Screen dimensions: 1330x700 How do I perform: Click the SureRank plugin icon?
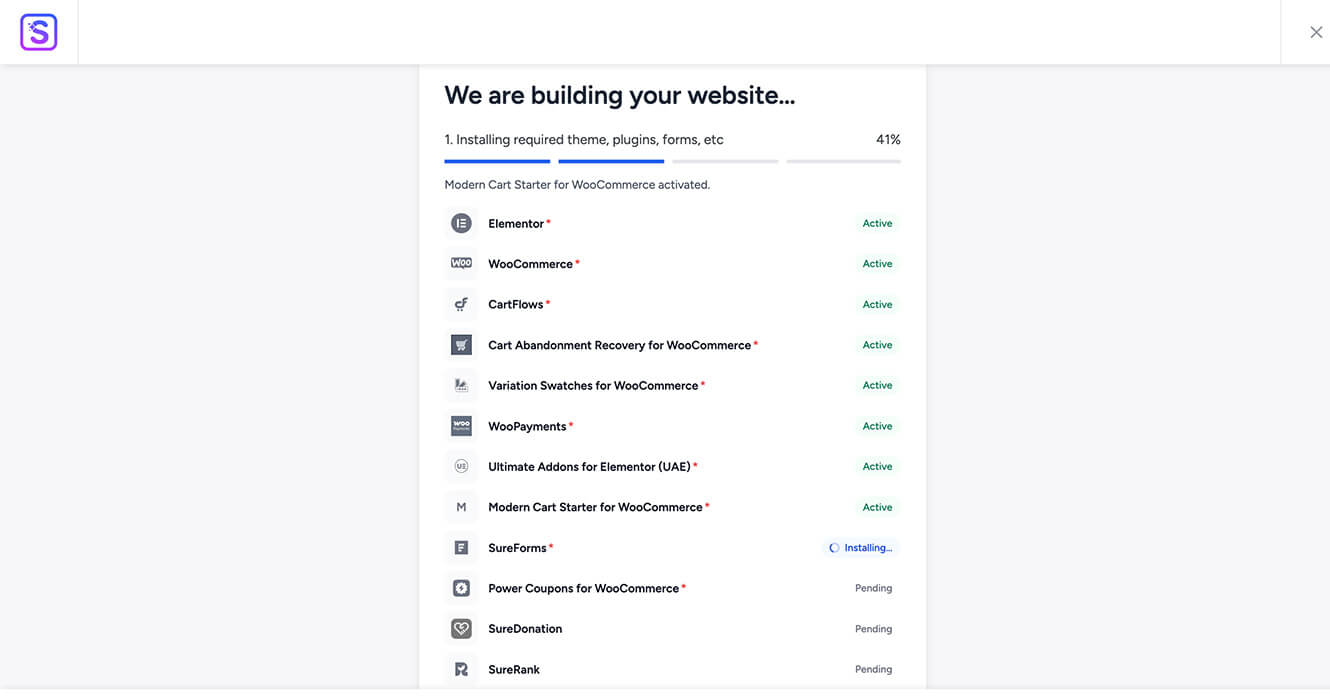461,669
